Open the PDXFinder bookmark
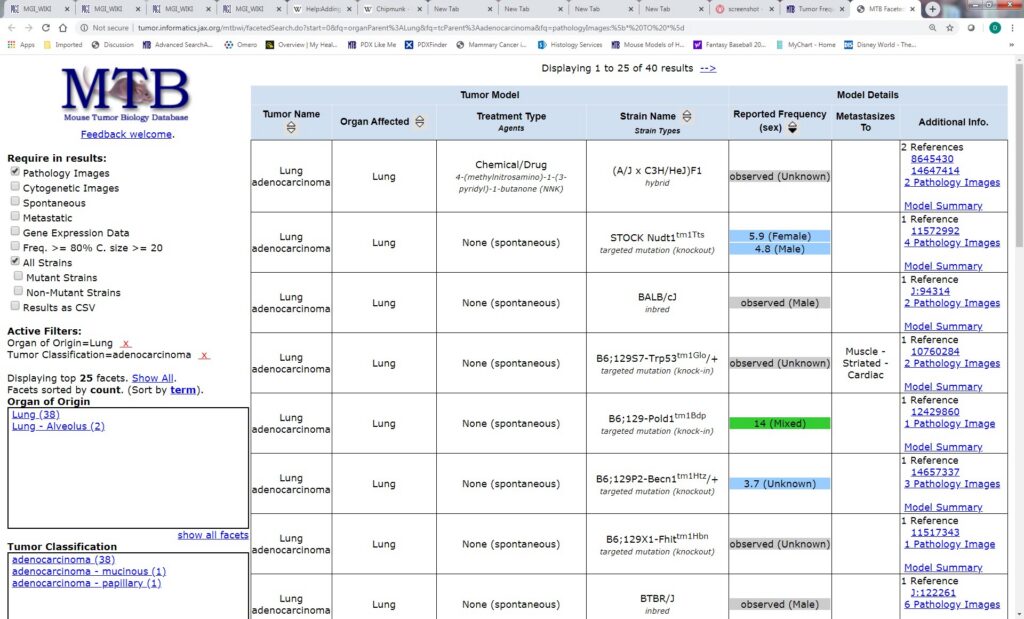 point(425,45)
